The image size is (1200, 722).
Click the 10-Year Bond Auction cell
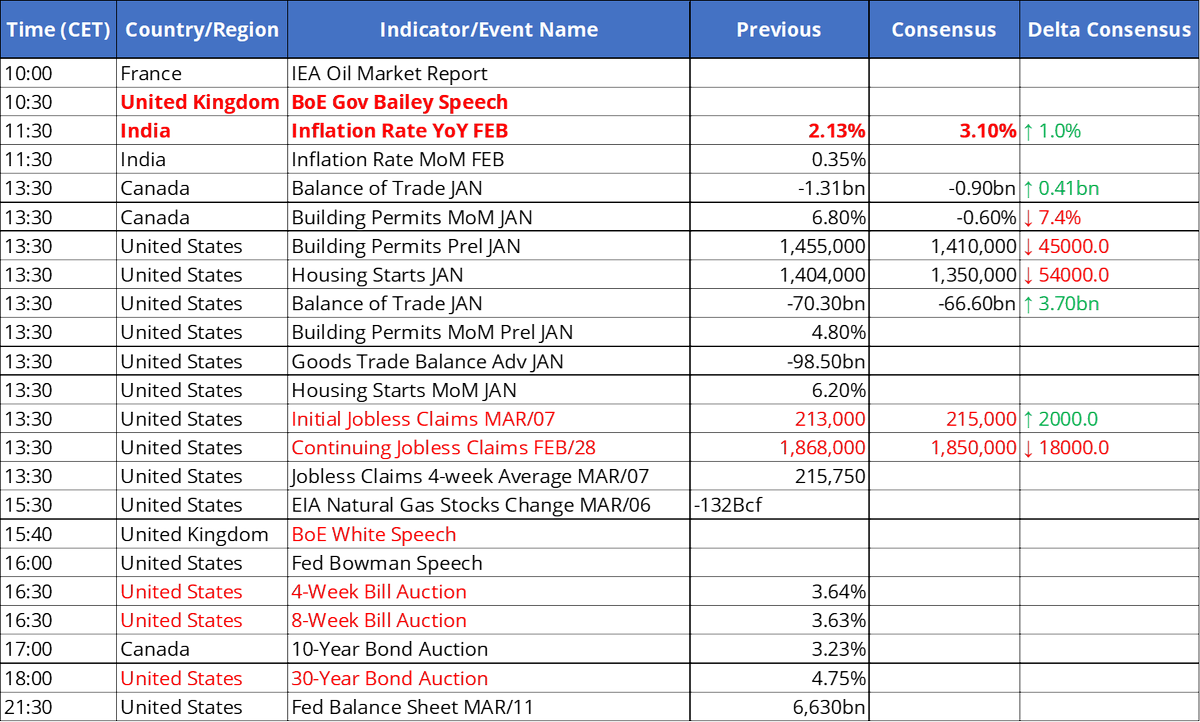pyautogui.click(x=488, y=649)
